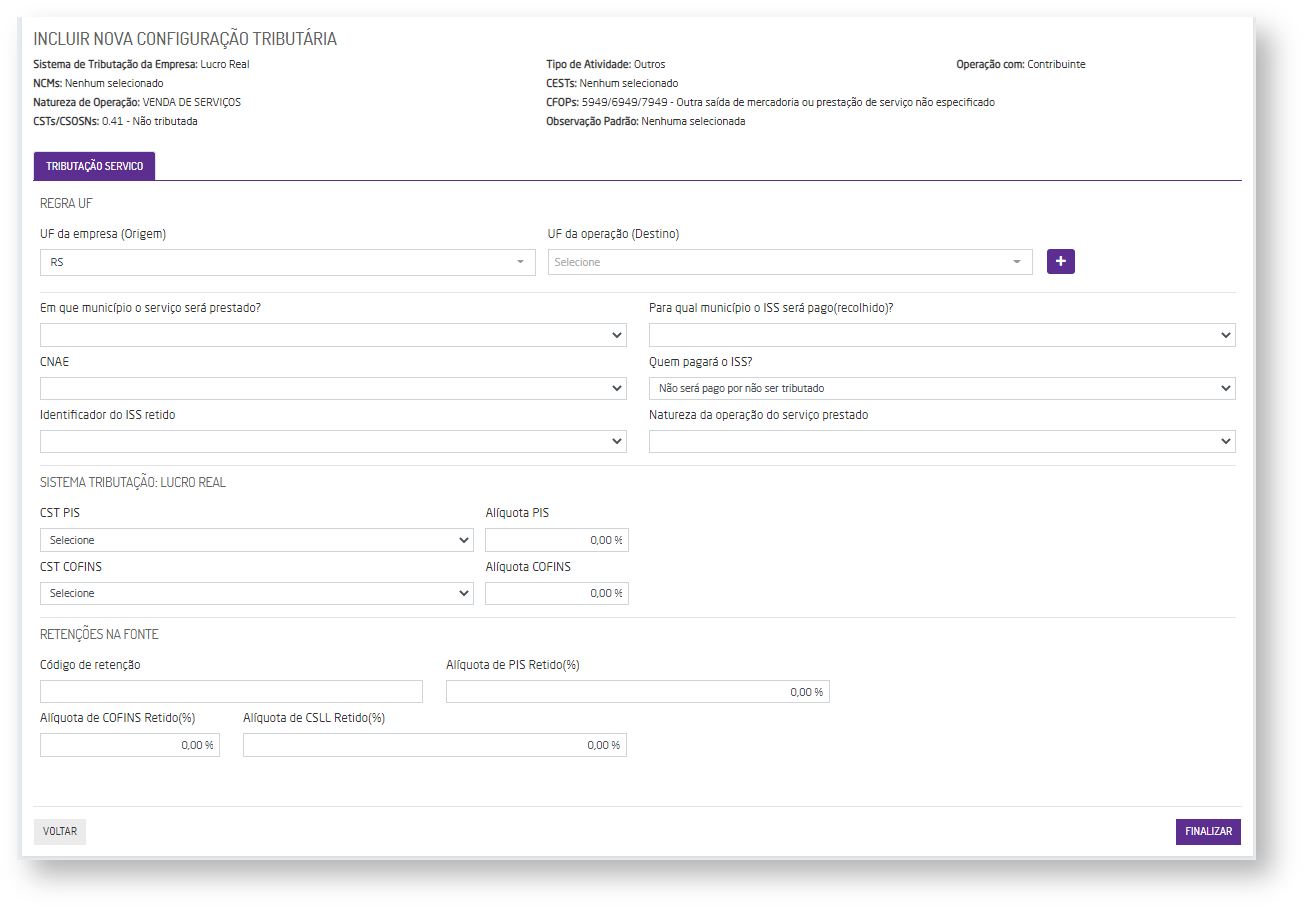Open Quem pagará o ISS dropdown
This screenshot has height=908, width=1304.
click(942, 388)
